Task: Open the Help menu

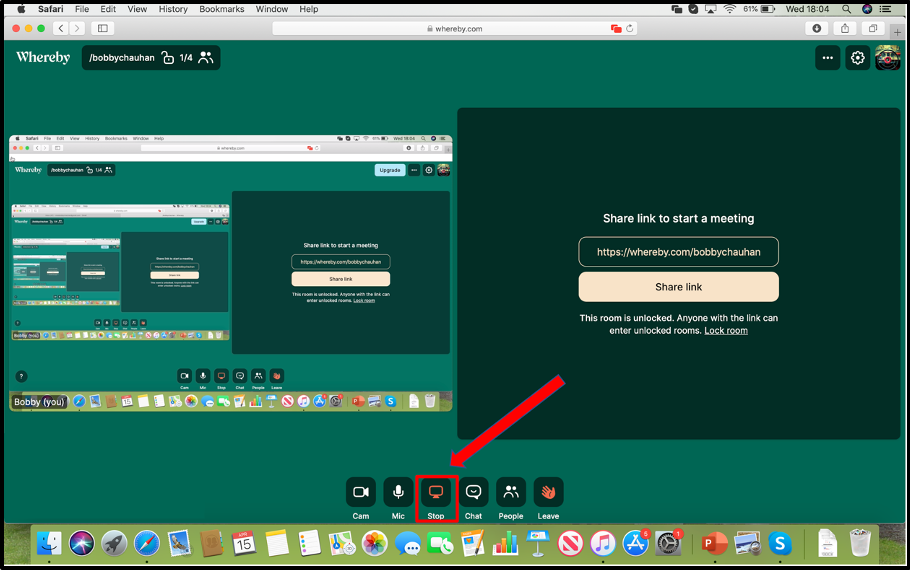Action: [x=309, y=9]
